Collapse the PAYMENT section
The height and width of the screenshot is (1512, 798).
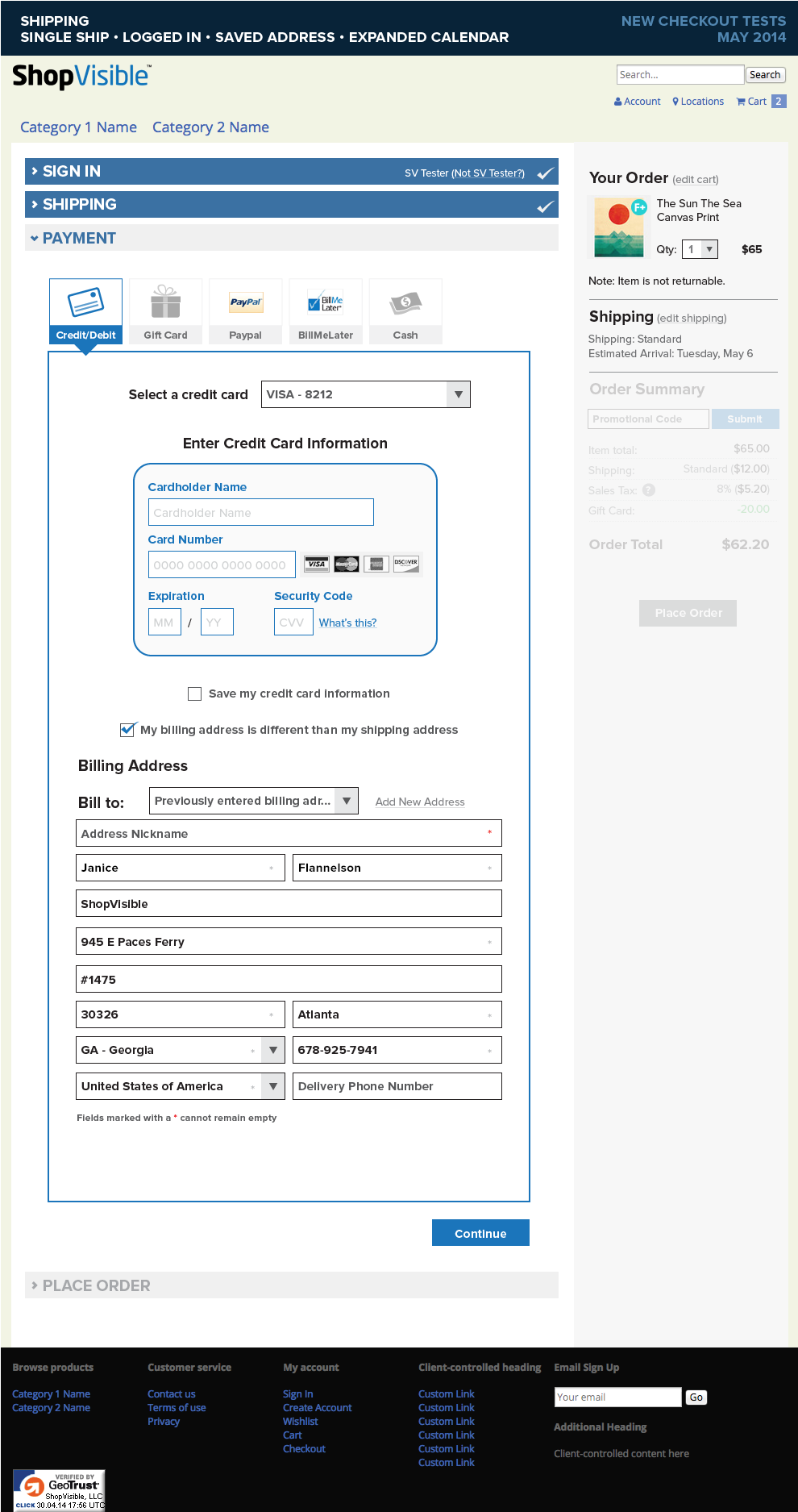click(x=292, y=238)
